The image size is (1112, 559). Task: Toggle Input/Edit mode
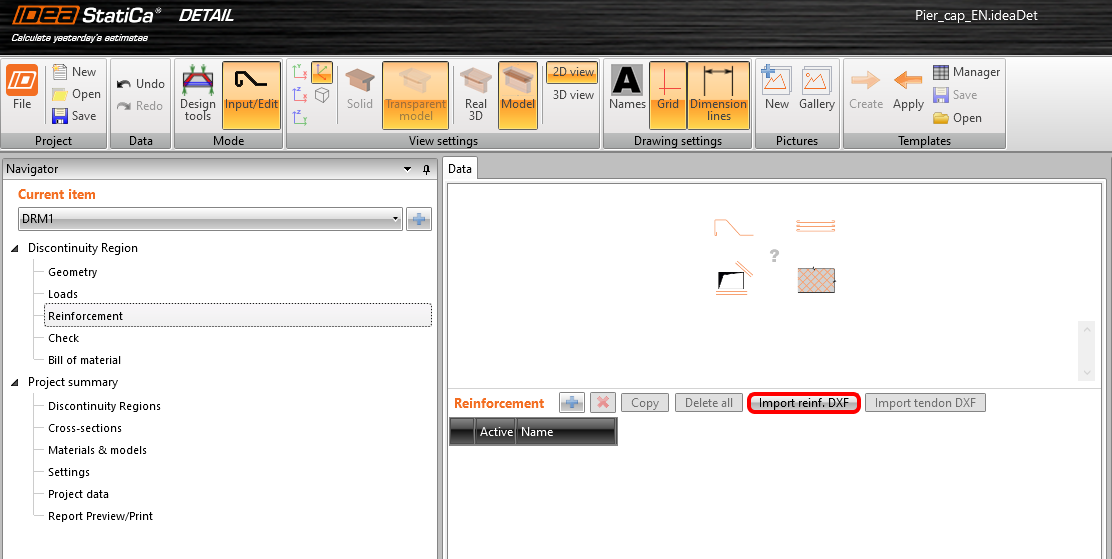click(251, 95)
